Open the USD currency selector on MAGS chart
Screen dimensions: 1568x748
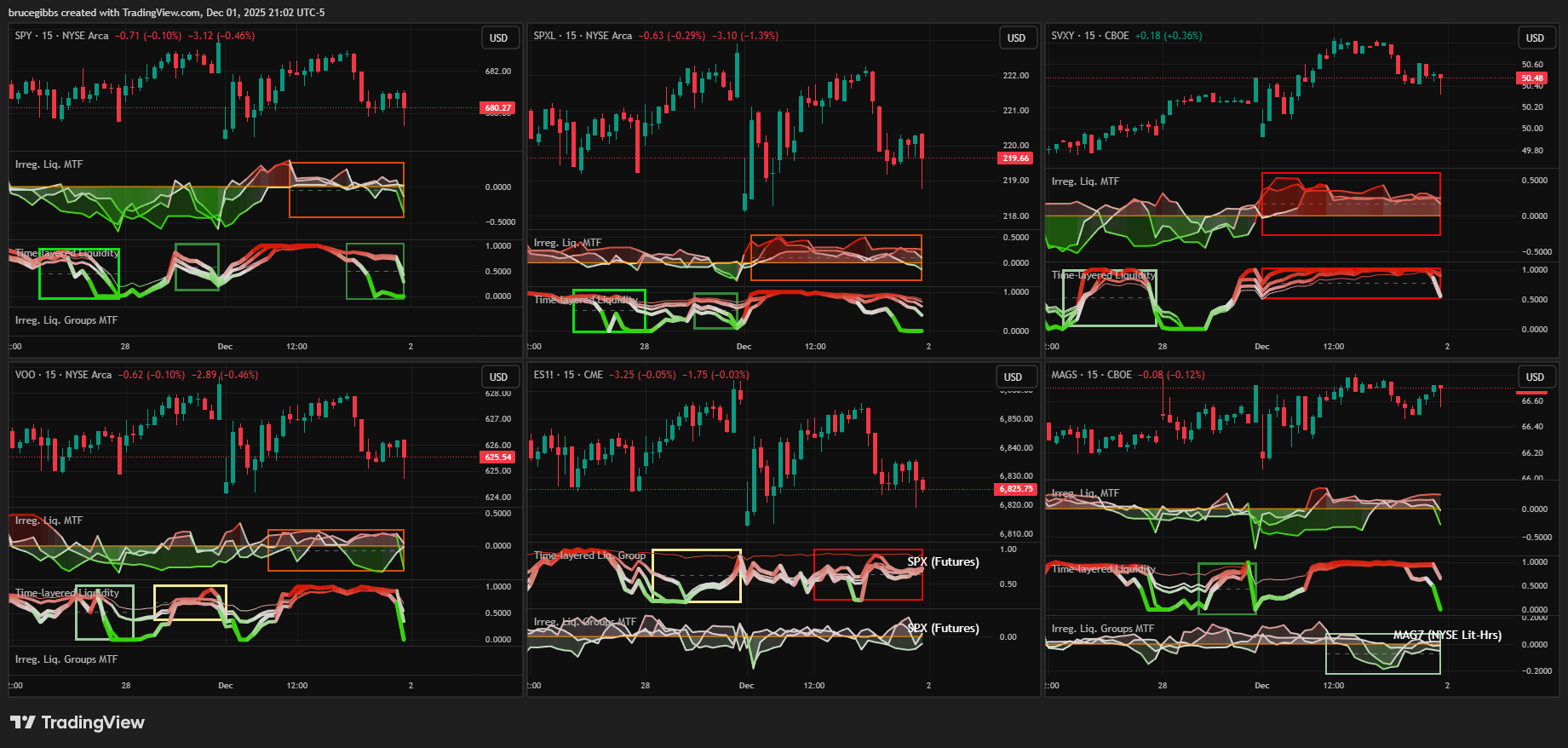1534,377
